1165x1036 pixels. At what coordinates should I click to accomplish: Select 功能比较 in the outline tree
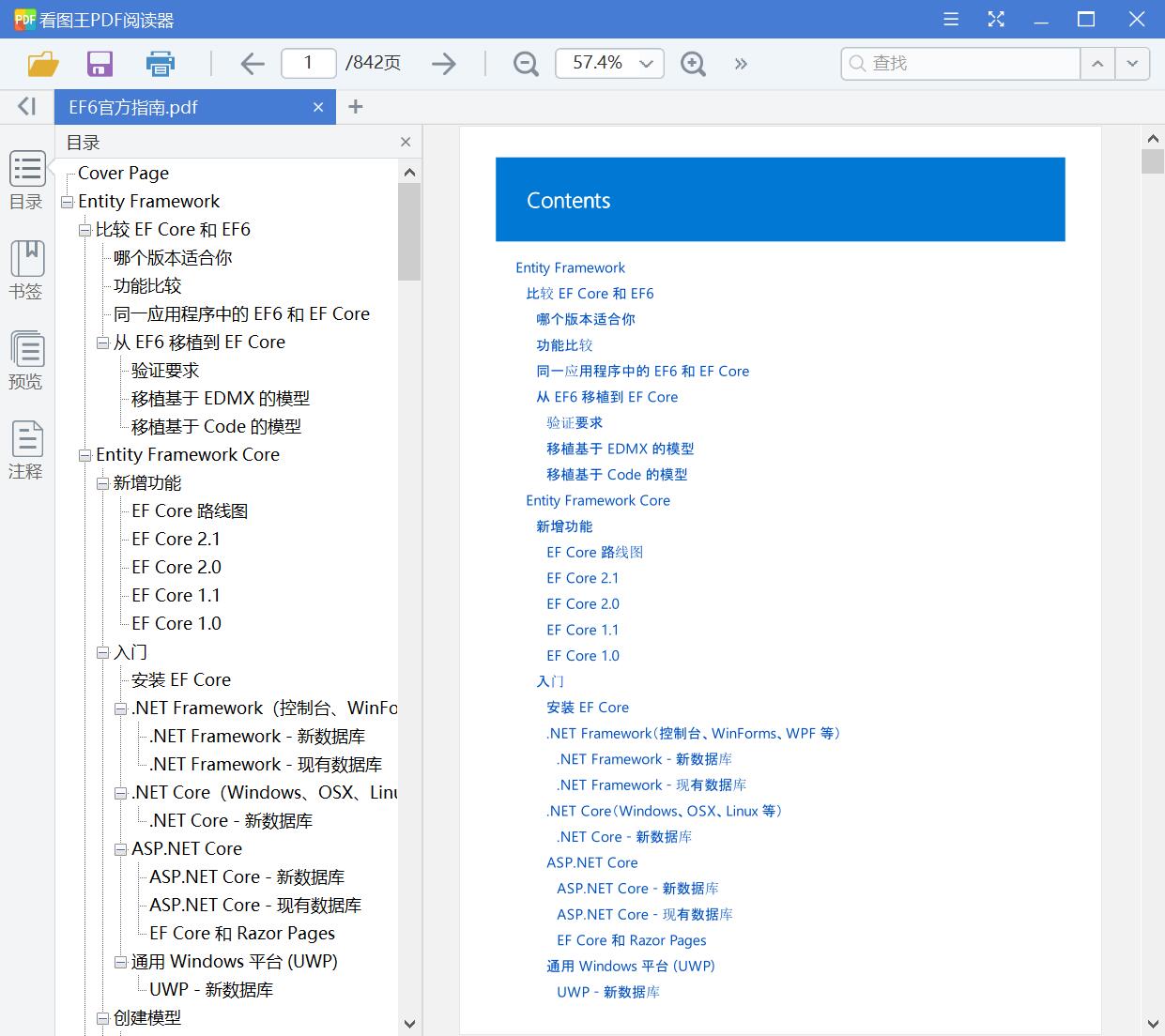pyautogui.click(x=147, y=285)
